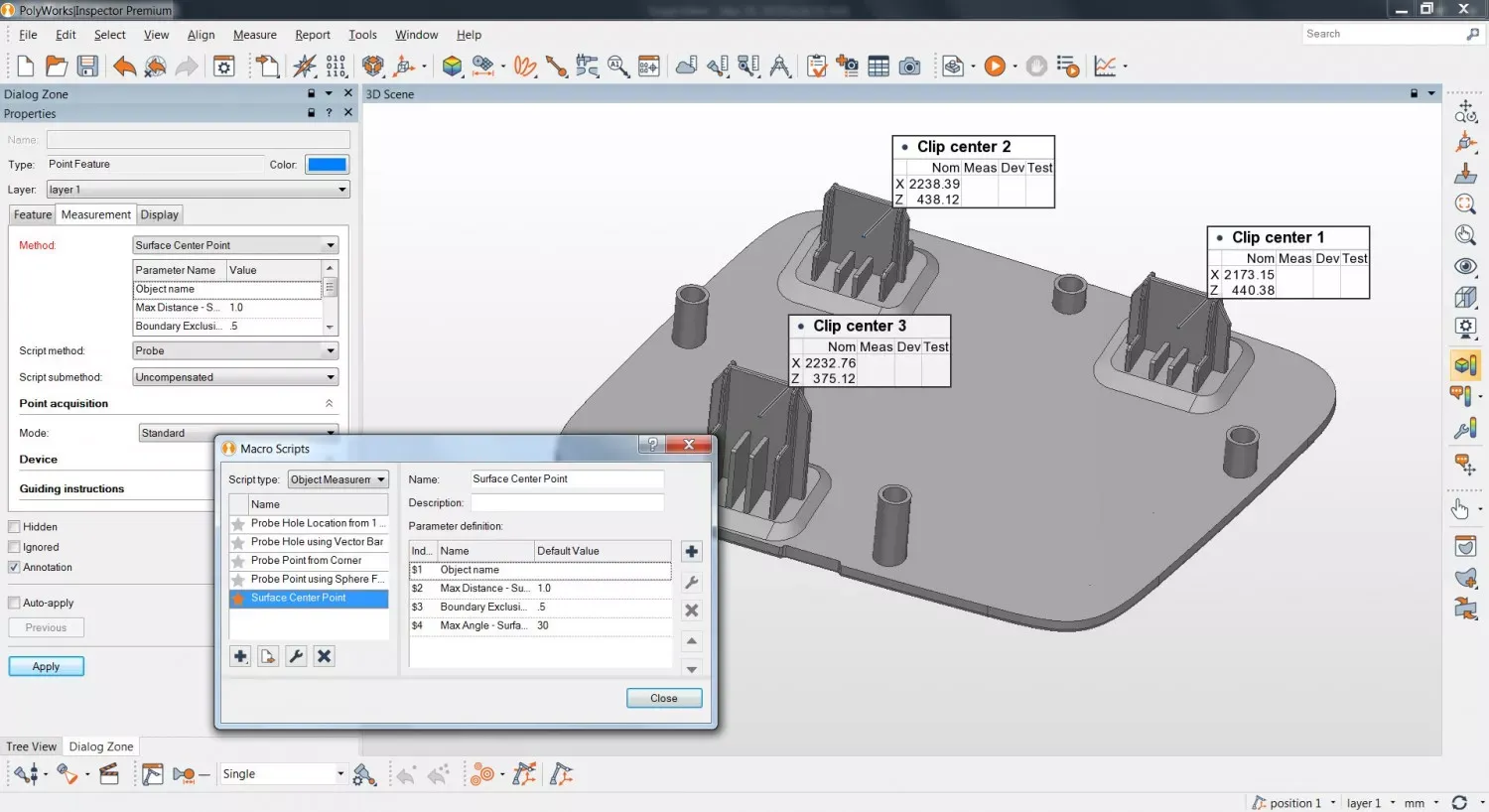Open macro script options with the wrench icon
The width and height of the screenshot is (1489, 812).
pos(295,656)
